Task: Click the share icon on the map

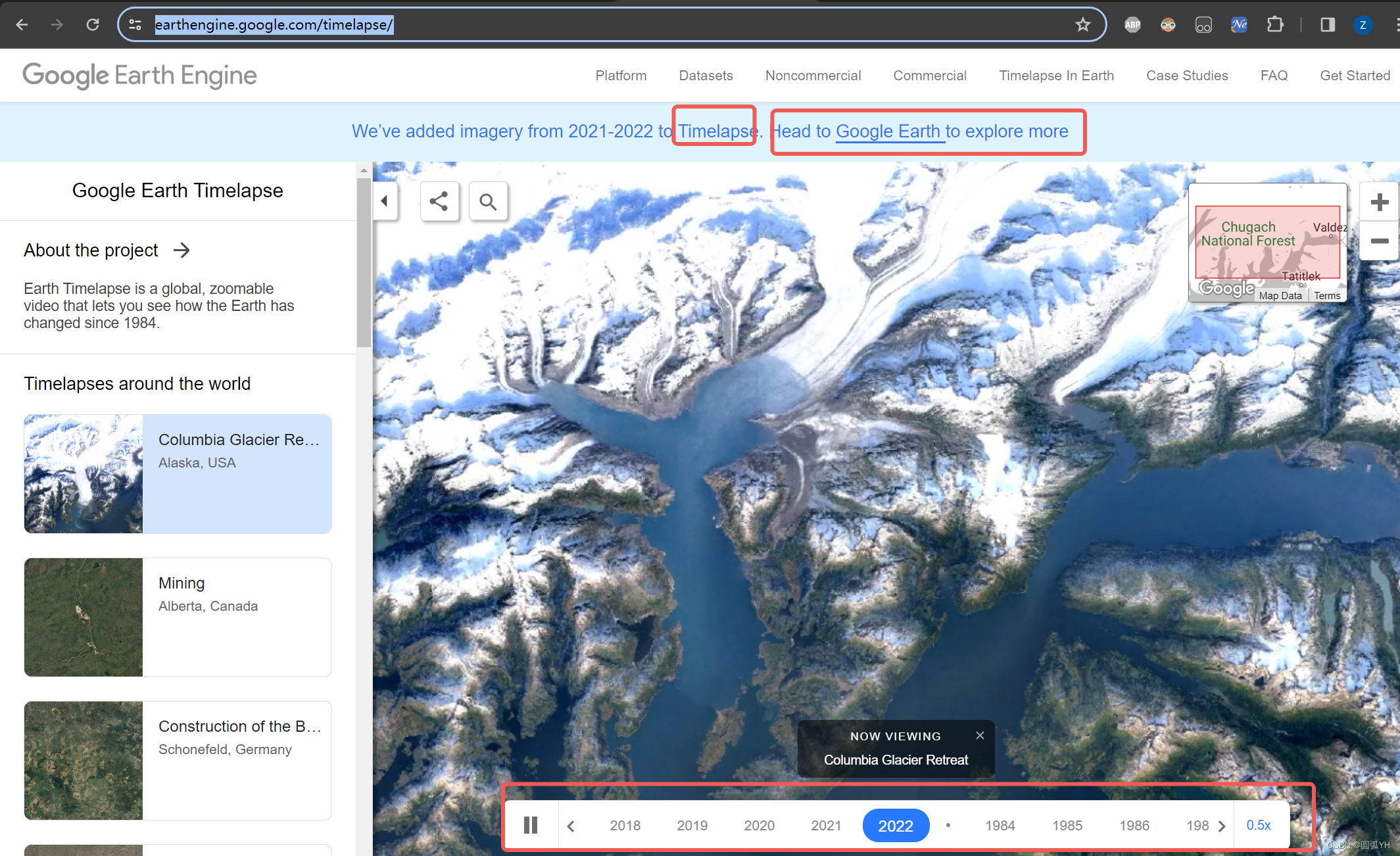Action: (x=439, y=202)
